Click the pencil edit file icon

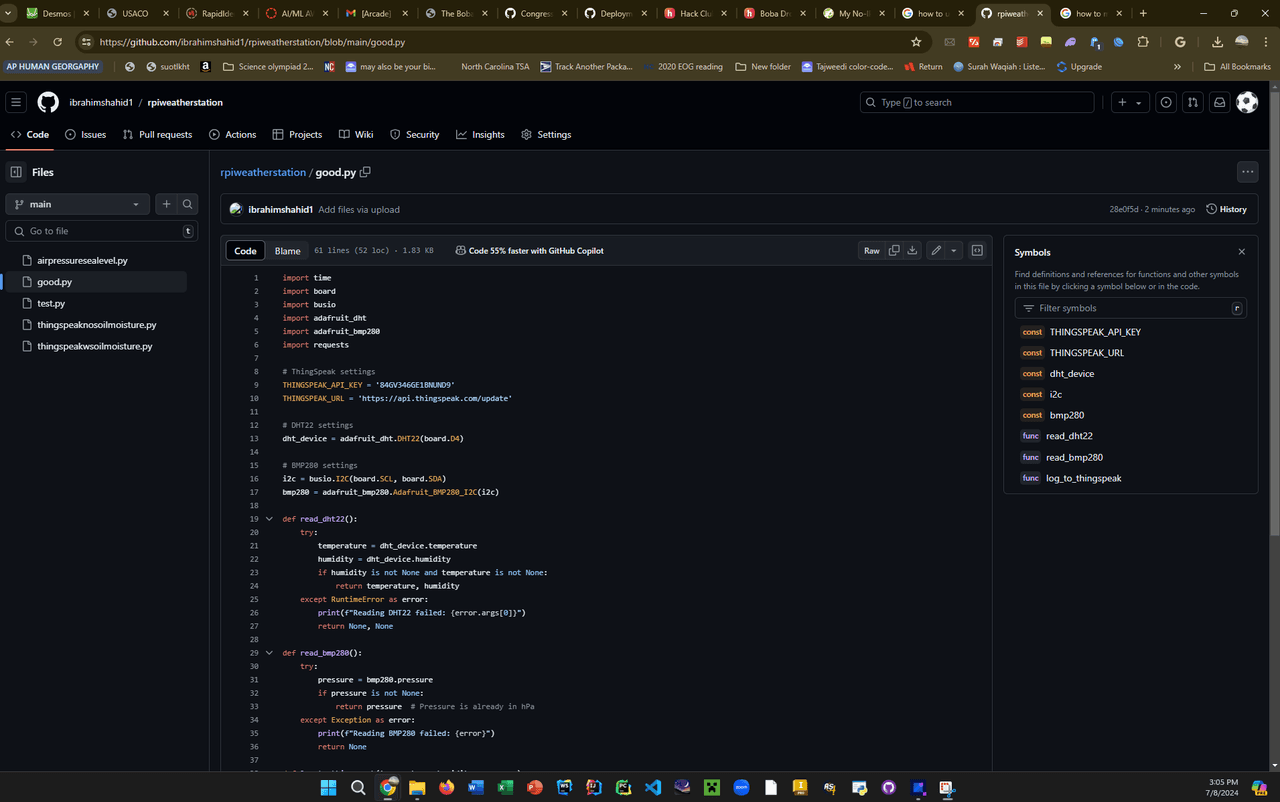936,250
